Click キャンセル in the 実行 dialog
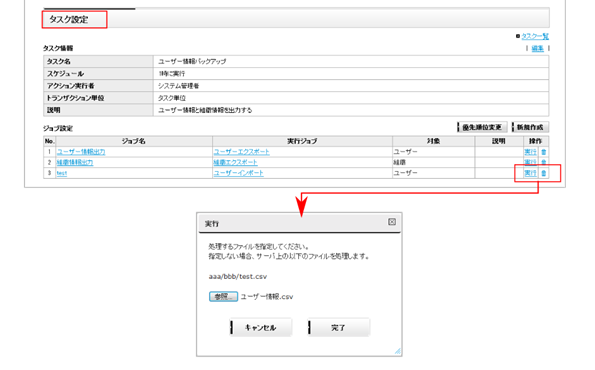 (x=261, y=327)
